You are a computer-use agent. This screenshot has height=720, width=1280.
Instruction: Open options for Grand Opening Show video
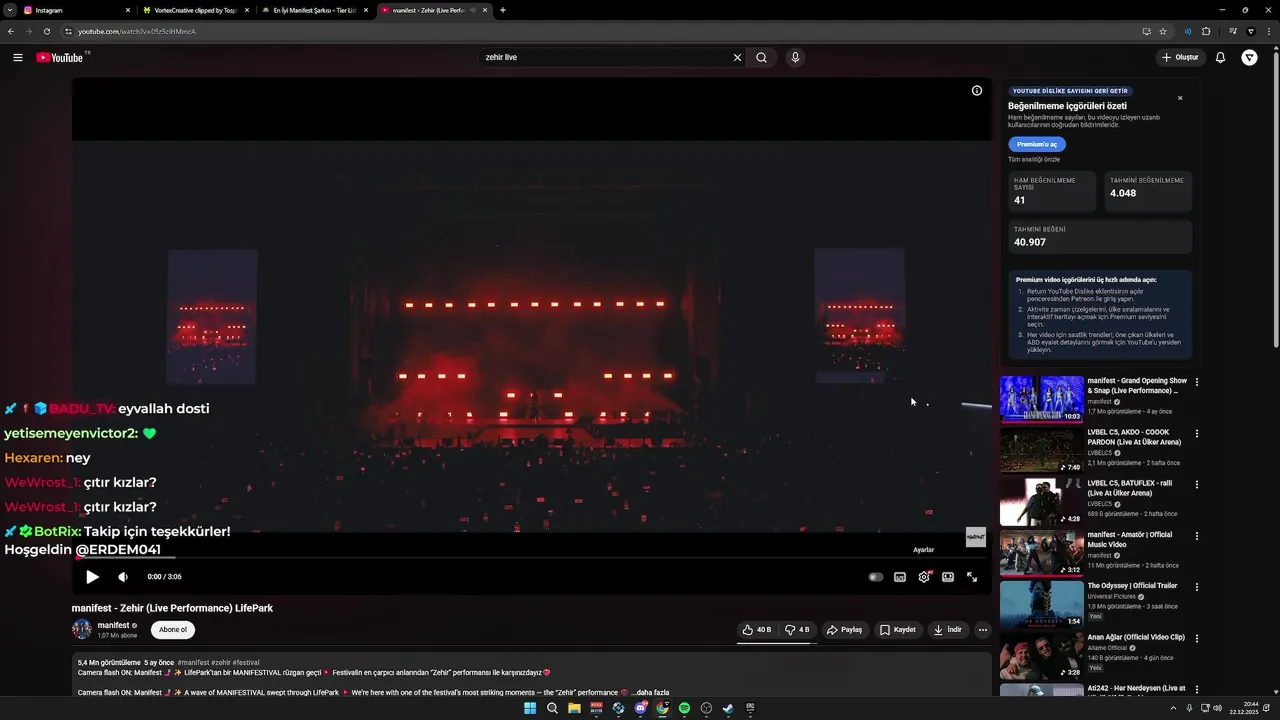1197,382
